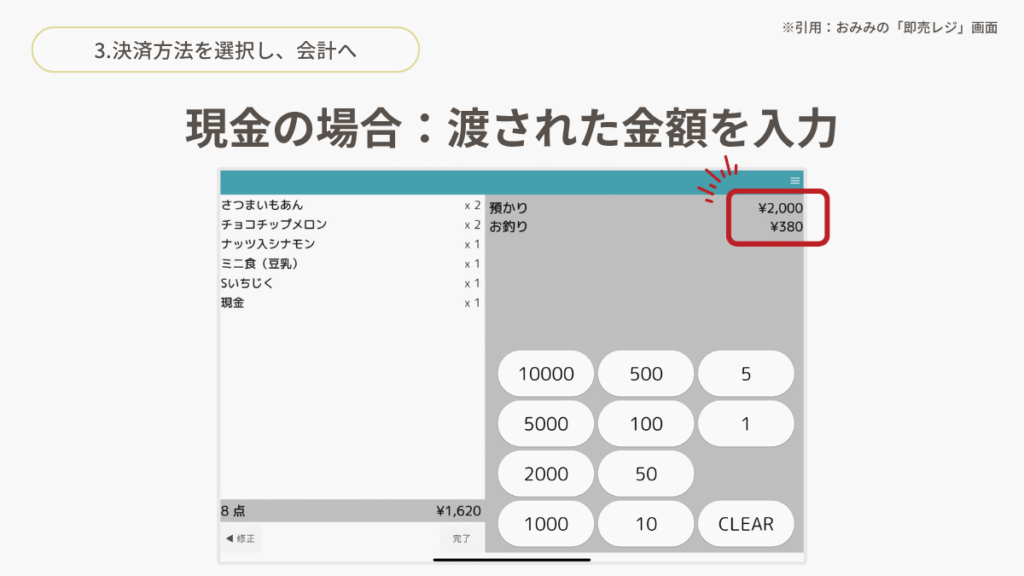Add 100 yen using keypad
This screenshot has height=576, width=1024.
pyautogui.click(x=646, y=424)
